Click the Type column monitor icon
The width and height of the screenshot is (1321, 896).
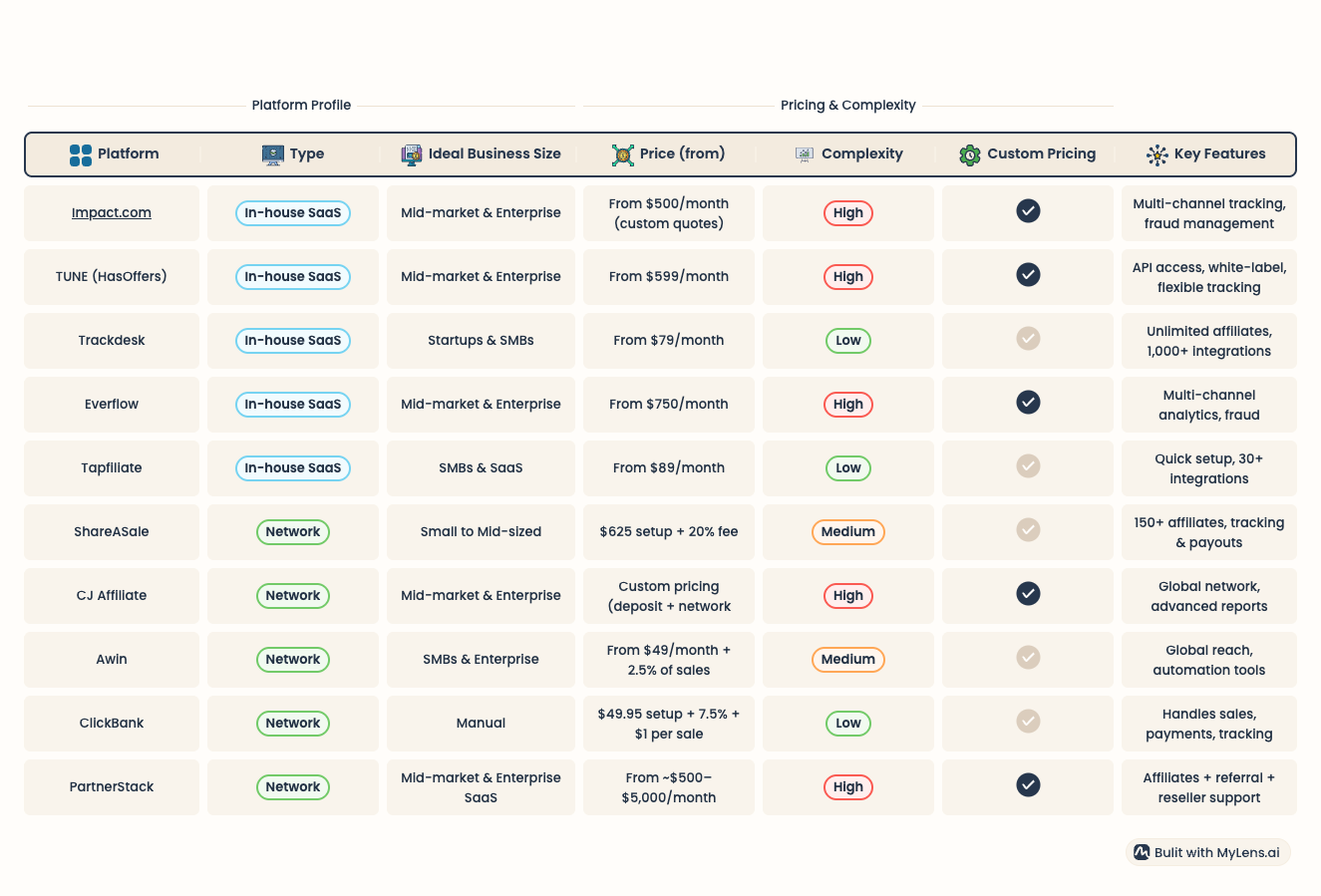(x=272, y=154)
